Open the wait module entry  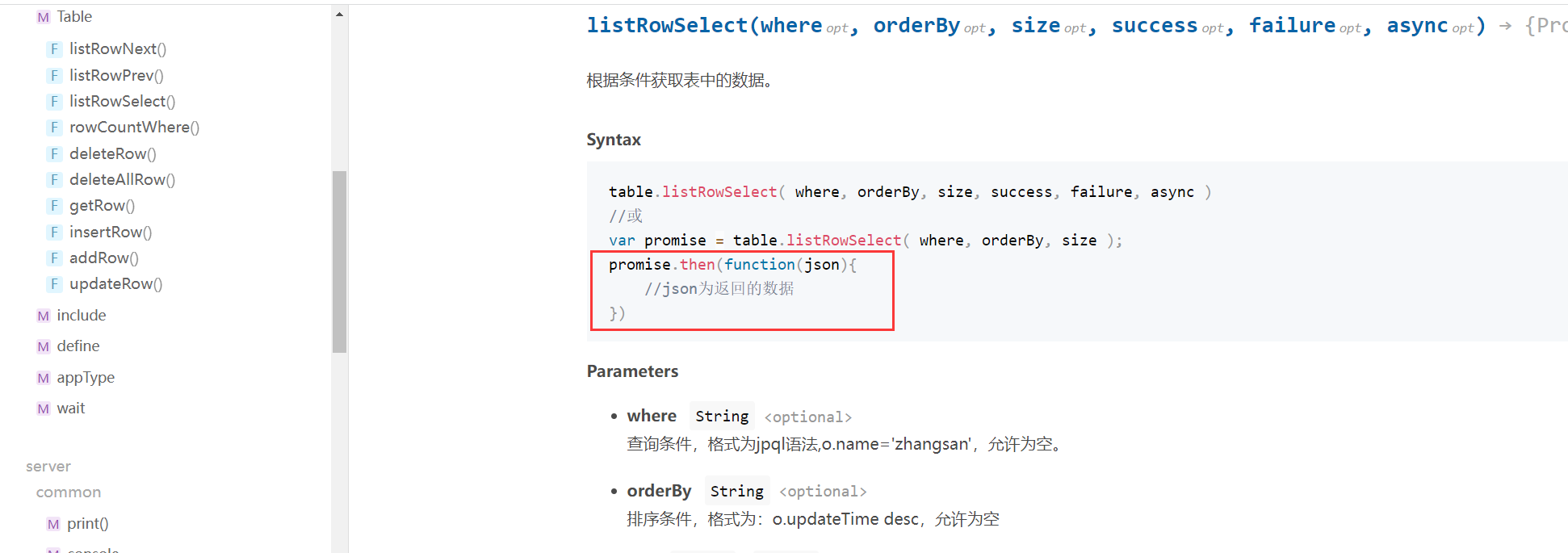71,408
